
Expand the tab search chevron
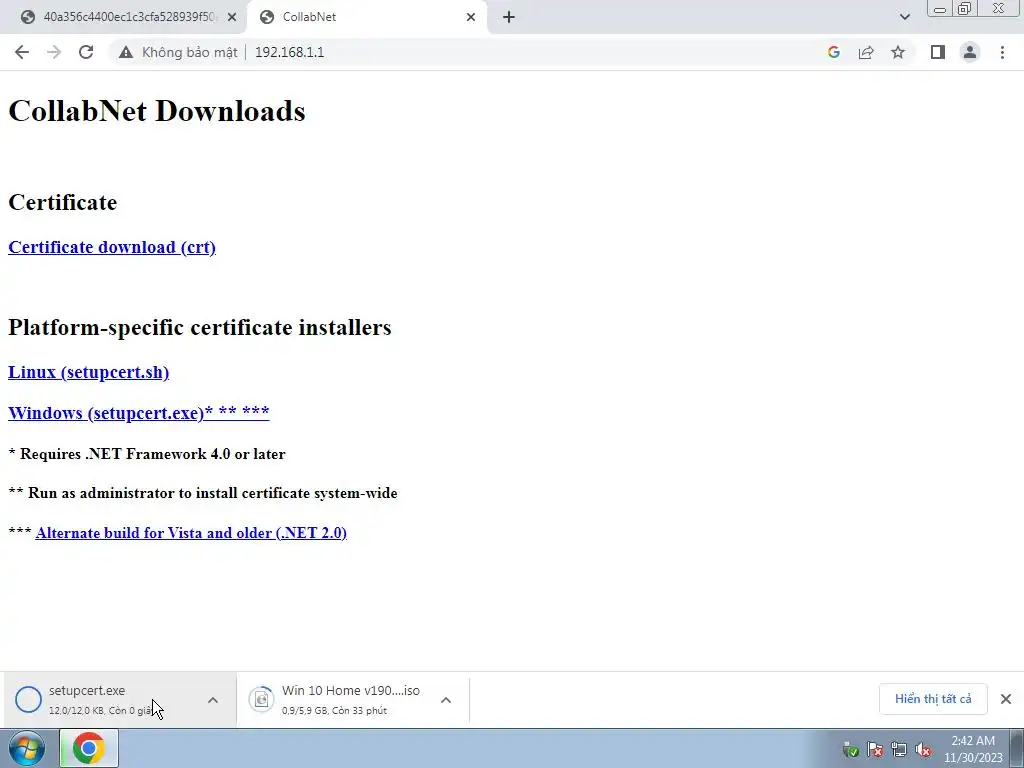(904, 17)
